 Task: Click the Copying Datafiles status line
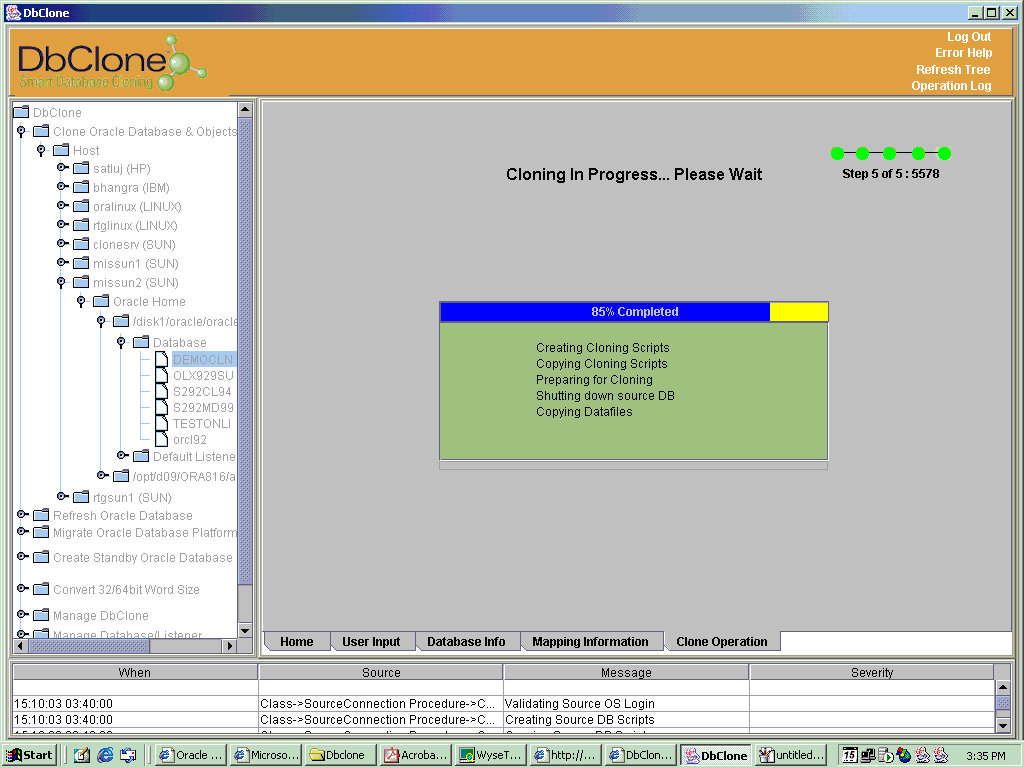click(x=584, y=411)
